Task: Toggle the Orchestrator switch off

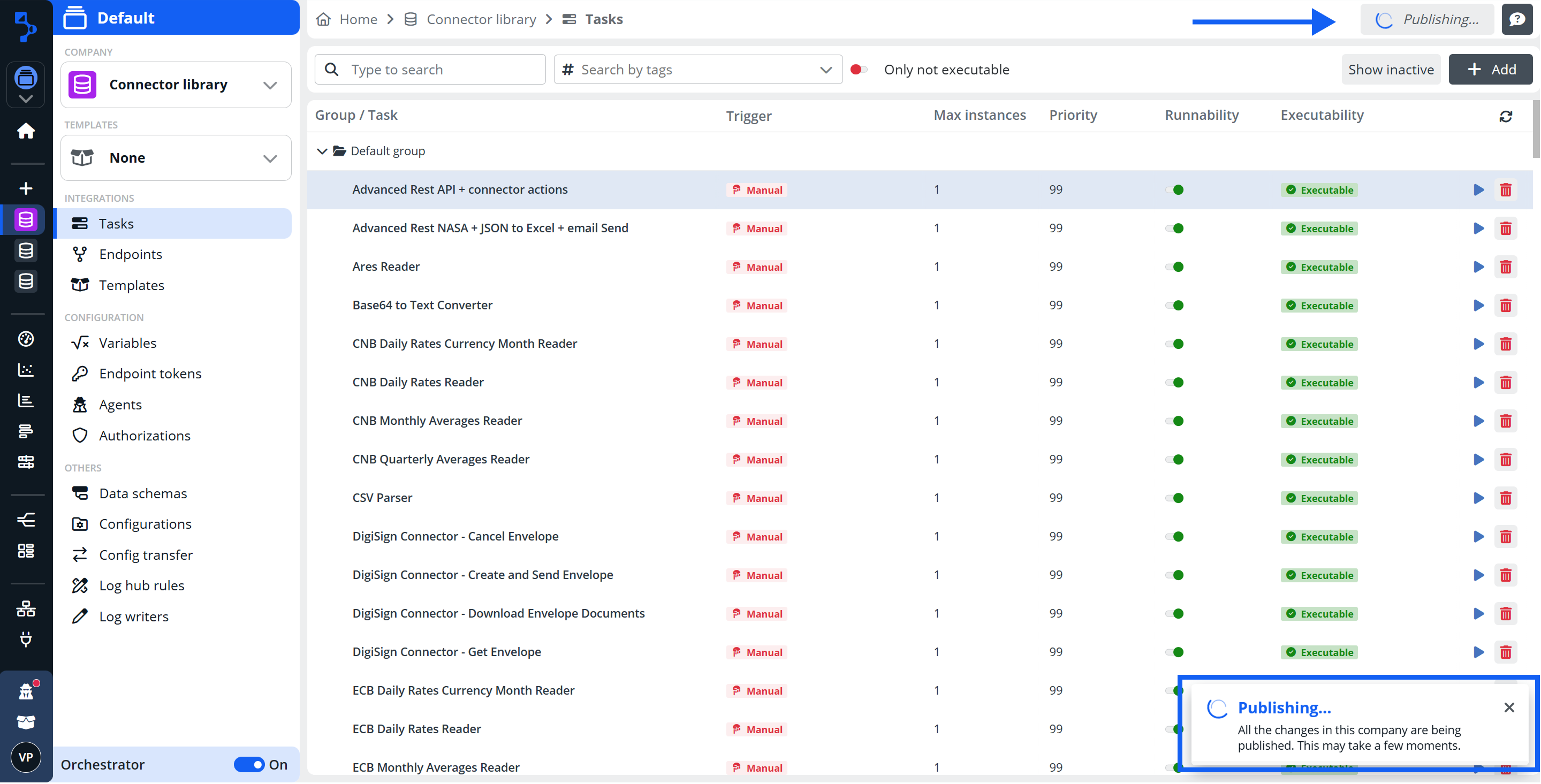Action: tap(249, 764)
